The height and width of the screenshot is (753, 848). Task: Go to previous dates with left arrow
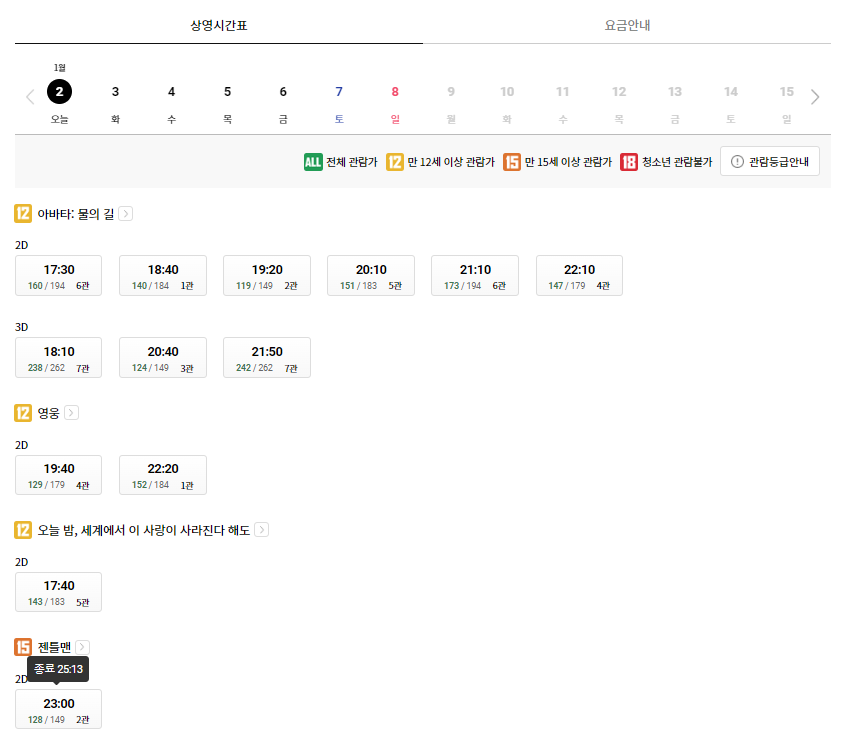[30, 97]
